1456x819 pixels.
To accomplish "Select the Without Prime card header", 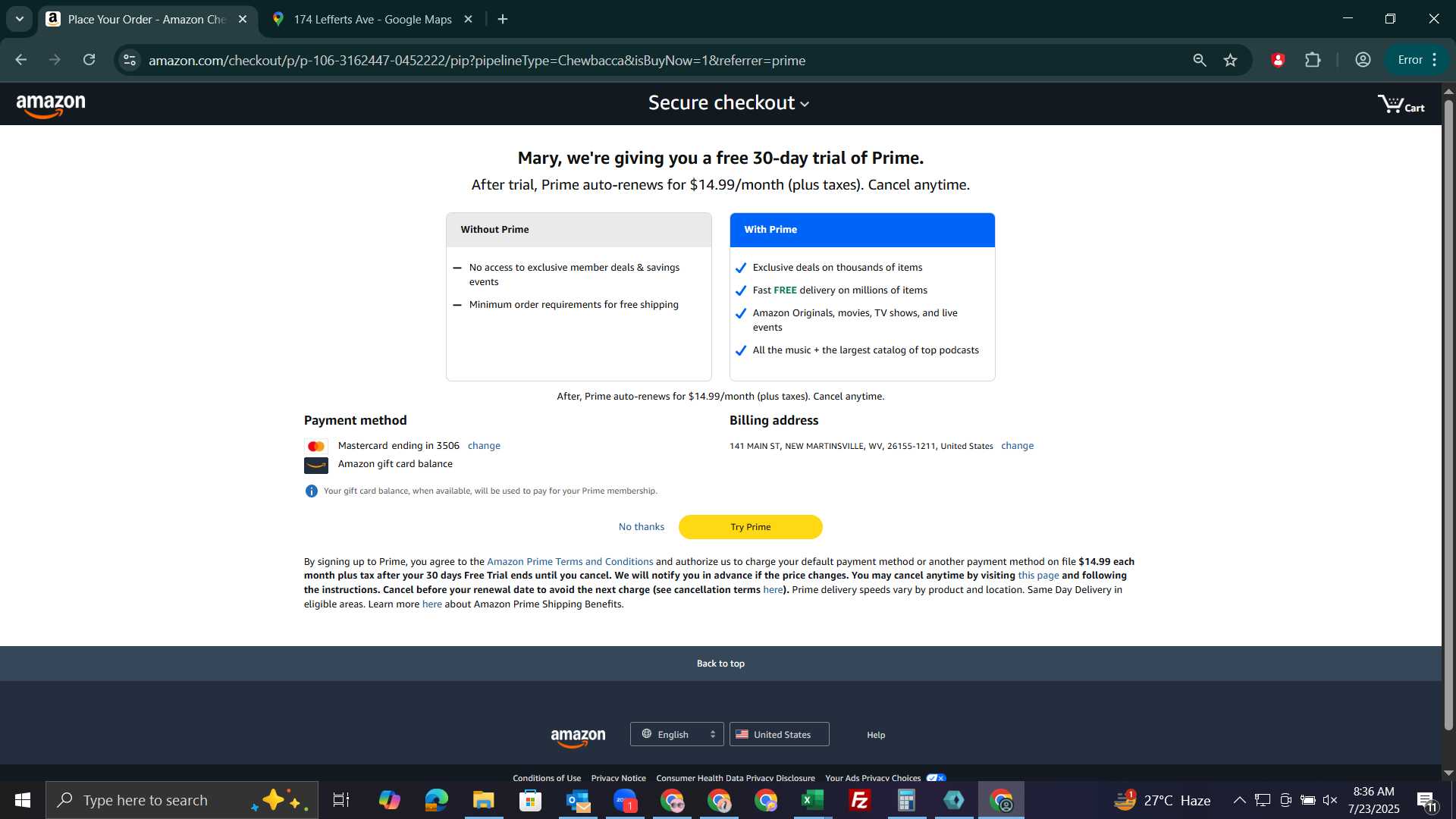I will (x=579, y=230).
